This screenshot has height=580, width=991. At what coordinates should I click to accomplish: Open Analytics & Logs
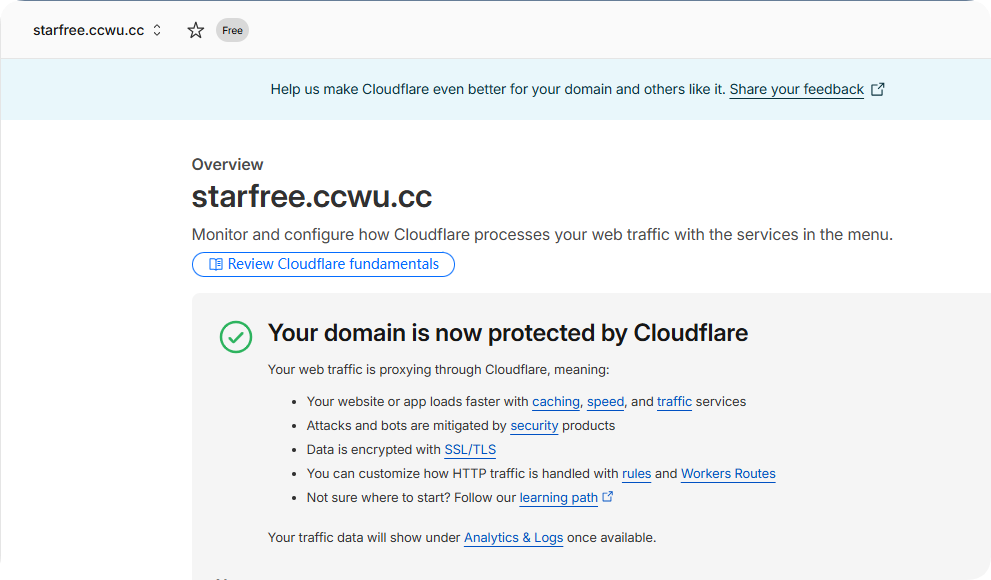pos(513,537)
